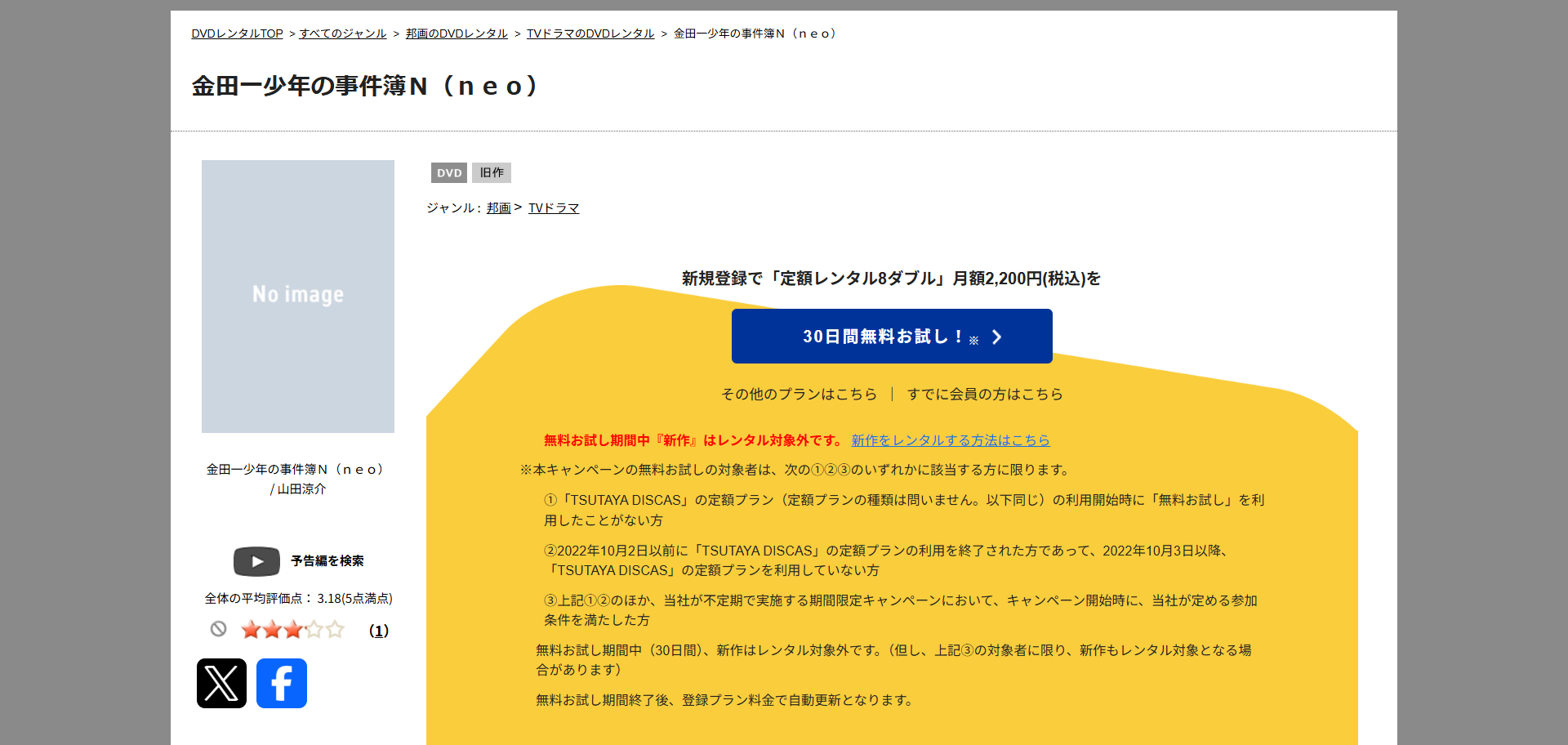Click the no-rating circle icon beside stars
Viewport: 1568px width, 745px height.
pos(218,629)
